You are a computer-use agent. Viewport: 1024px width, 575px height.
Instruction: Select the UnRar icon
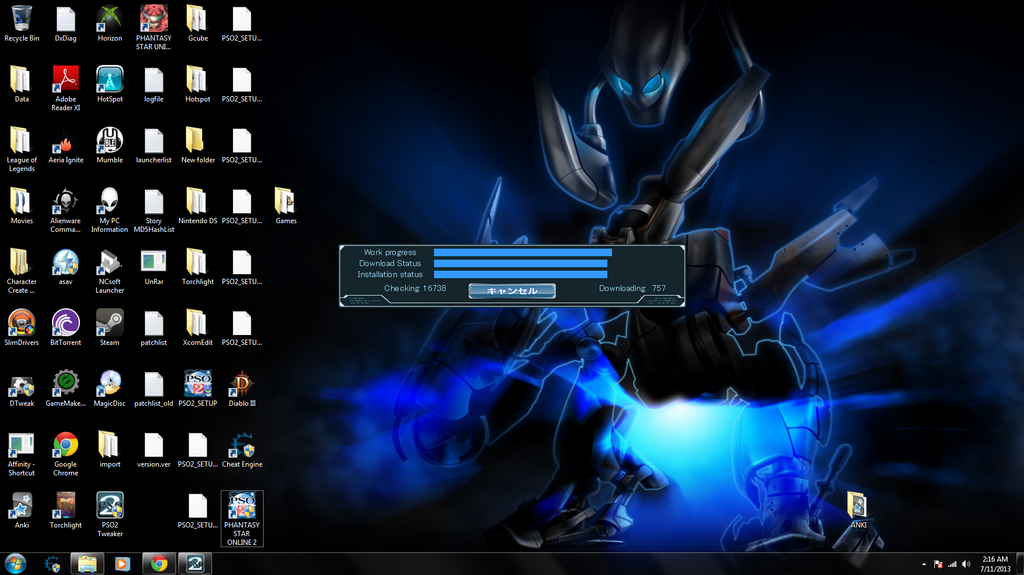click(x=153, y=267)
